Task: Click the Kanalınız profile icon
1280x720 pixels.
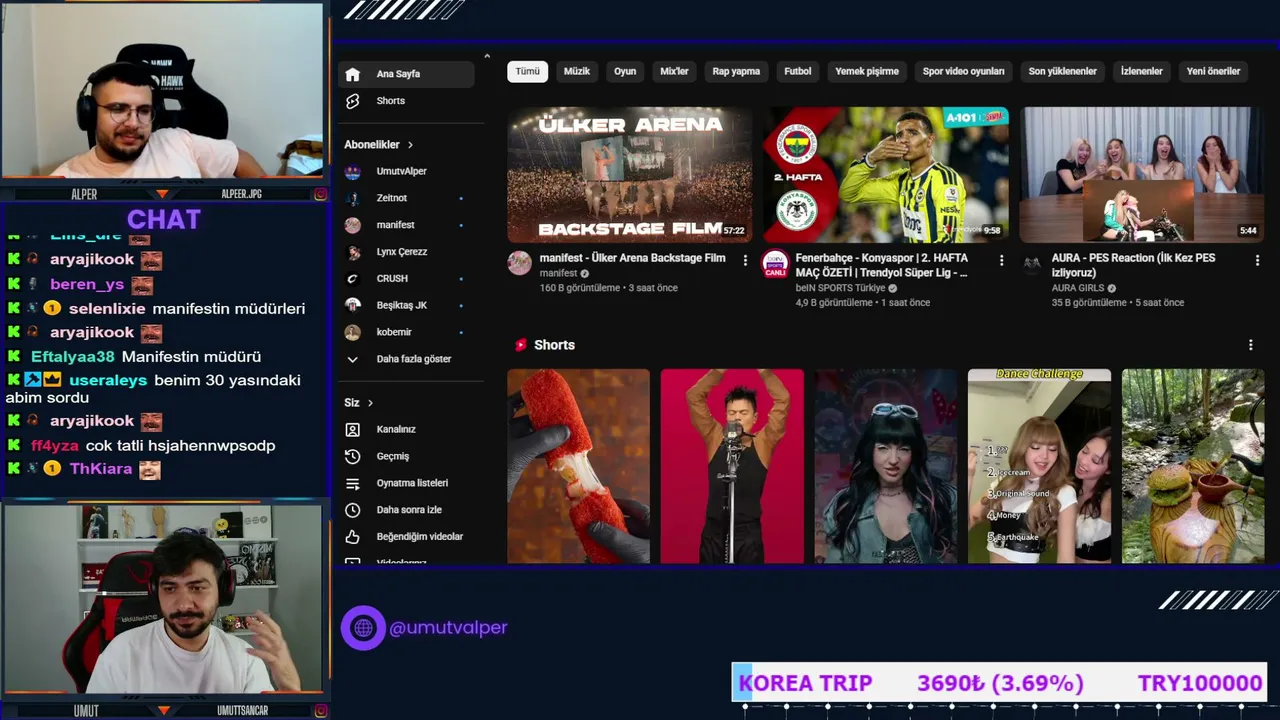Action: [x=352, y=429]
